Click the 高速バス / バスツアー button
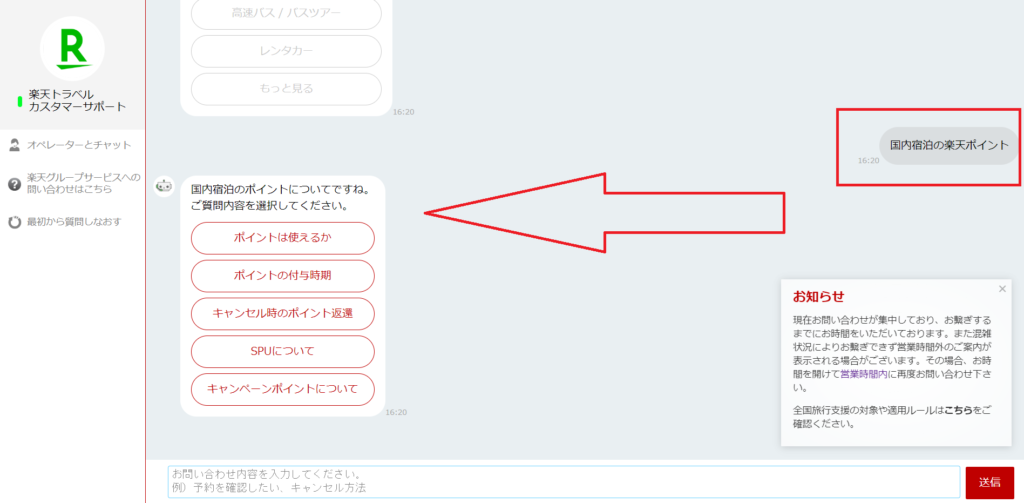This screenshot has width=1024, height=503. pos(286,13)
